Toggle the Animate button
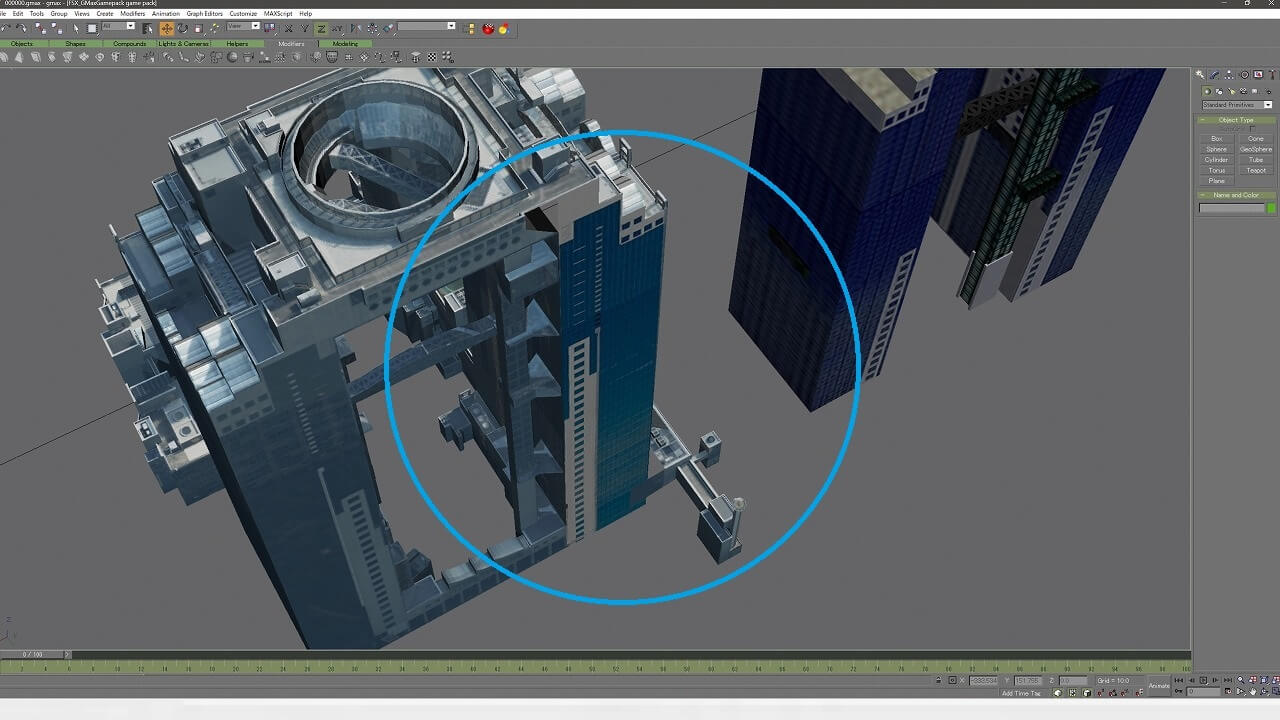 [1159, 685]
